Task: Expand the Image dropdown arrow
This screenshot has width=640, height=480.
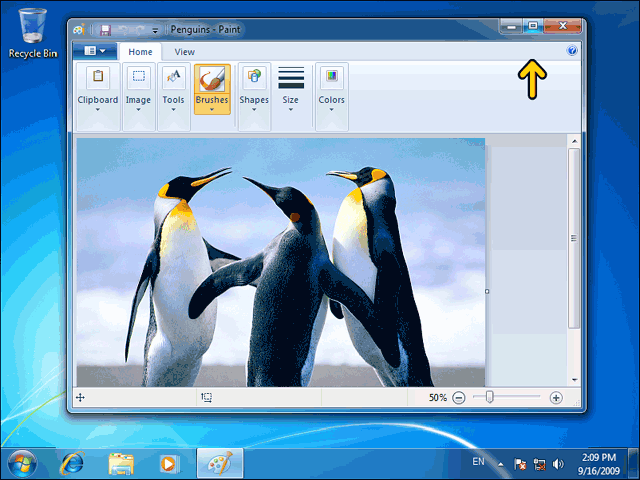Action: coord(138,109)
